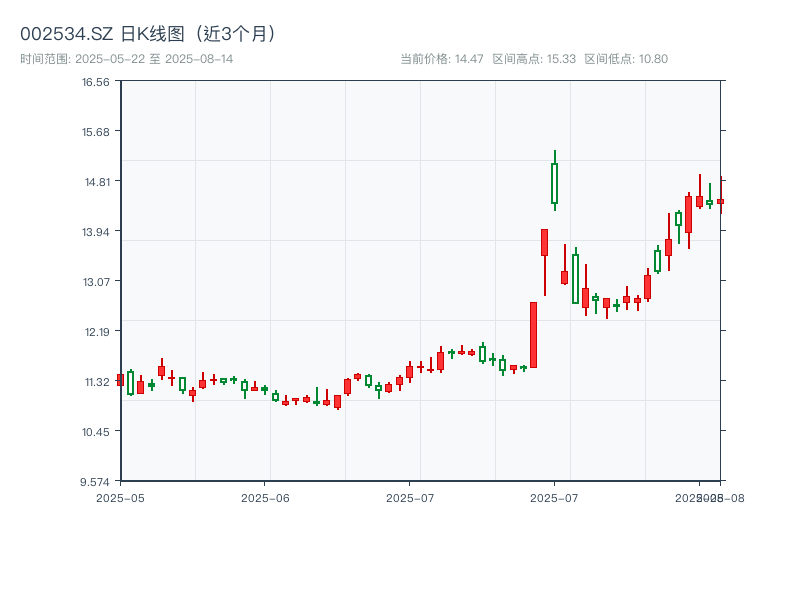Viewport: 800px width, 600px height.
Task: Click the 15.68 y-axis label
Action: [x=96, y=132]
